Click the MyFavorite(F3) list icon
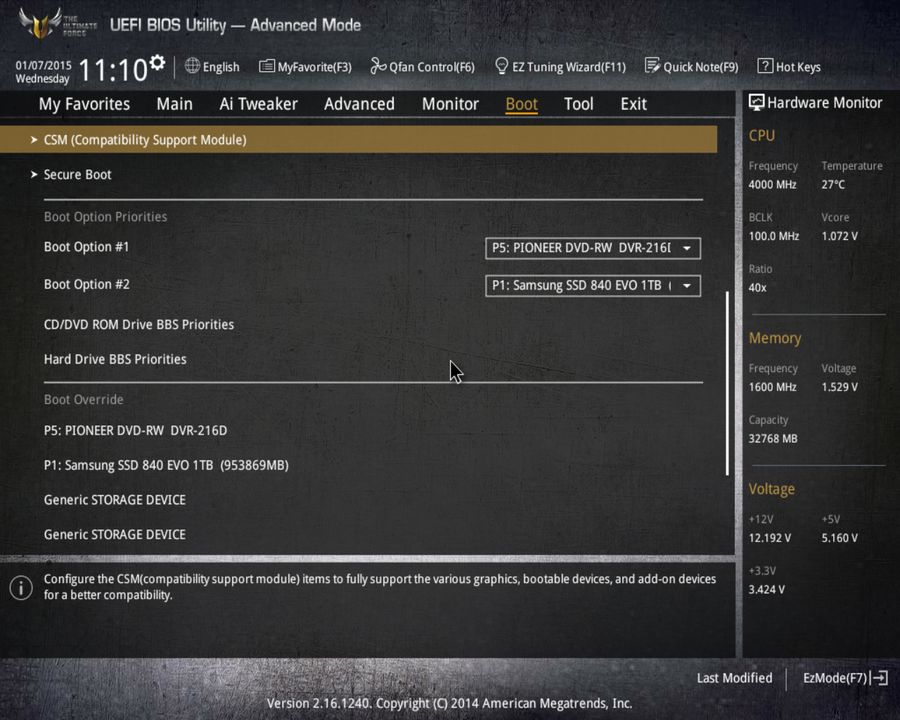Viewport: 900px width, 720px height. click(266, 67)
